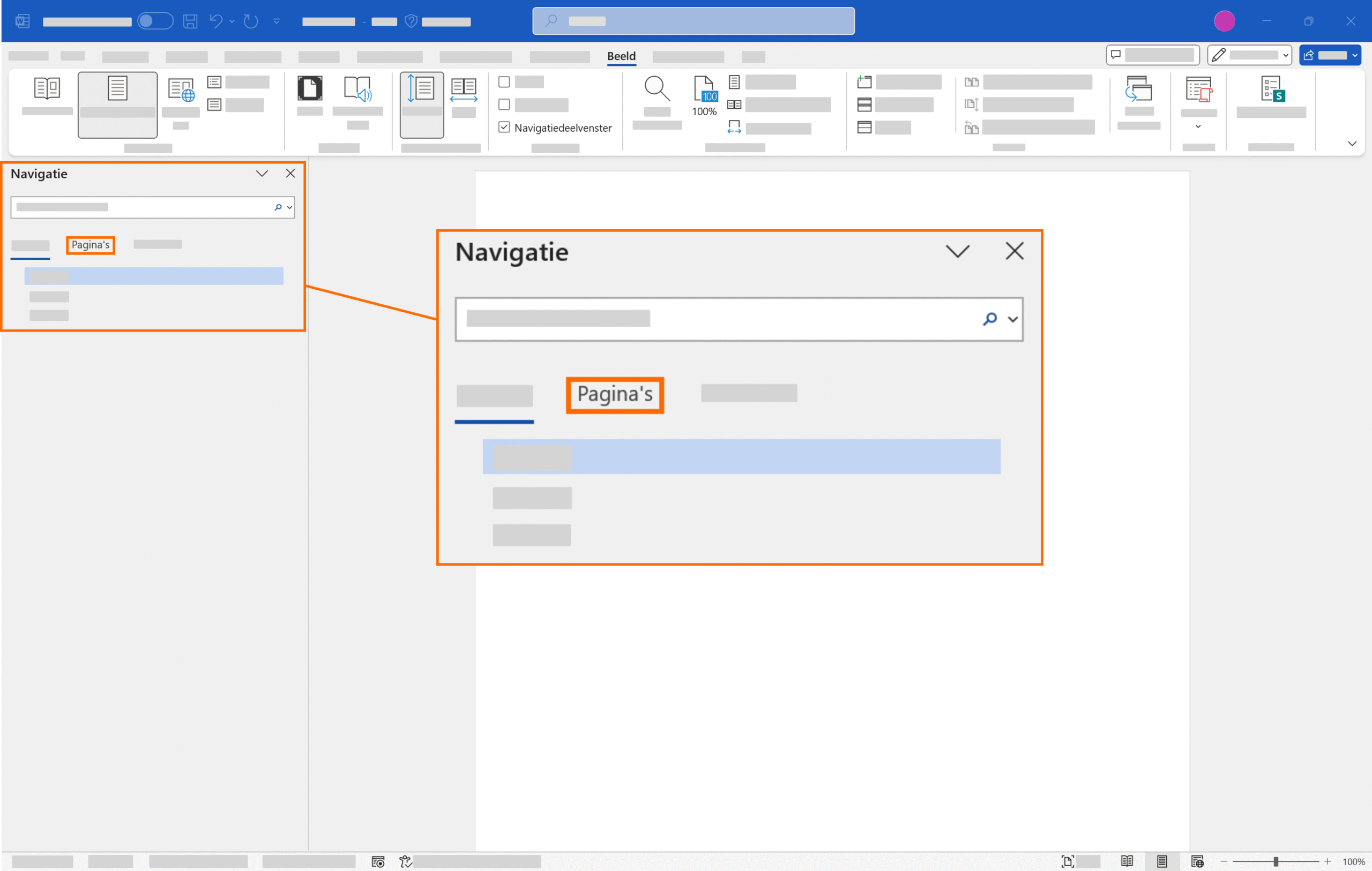Click the Print Layout icon in status bar
The image size is (1372, 871).
pos(1162,861)
